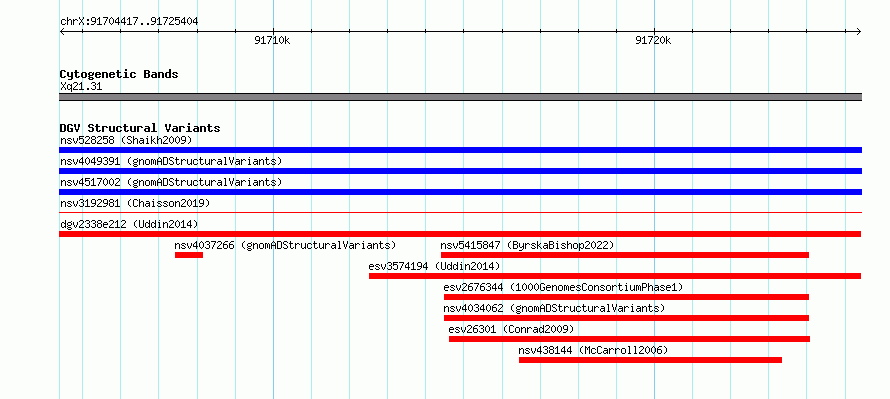890x399 pixels.
Task: Click the 91710k ruler tick label
Action: point(273,40)
